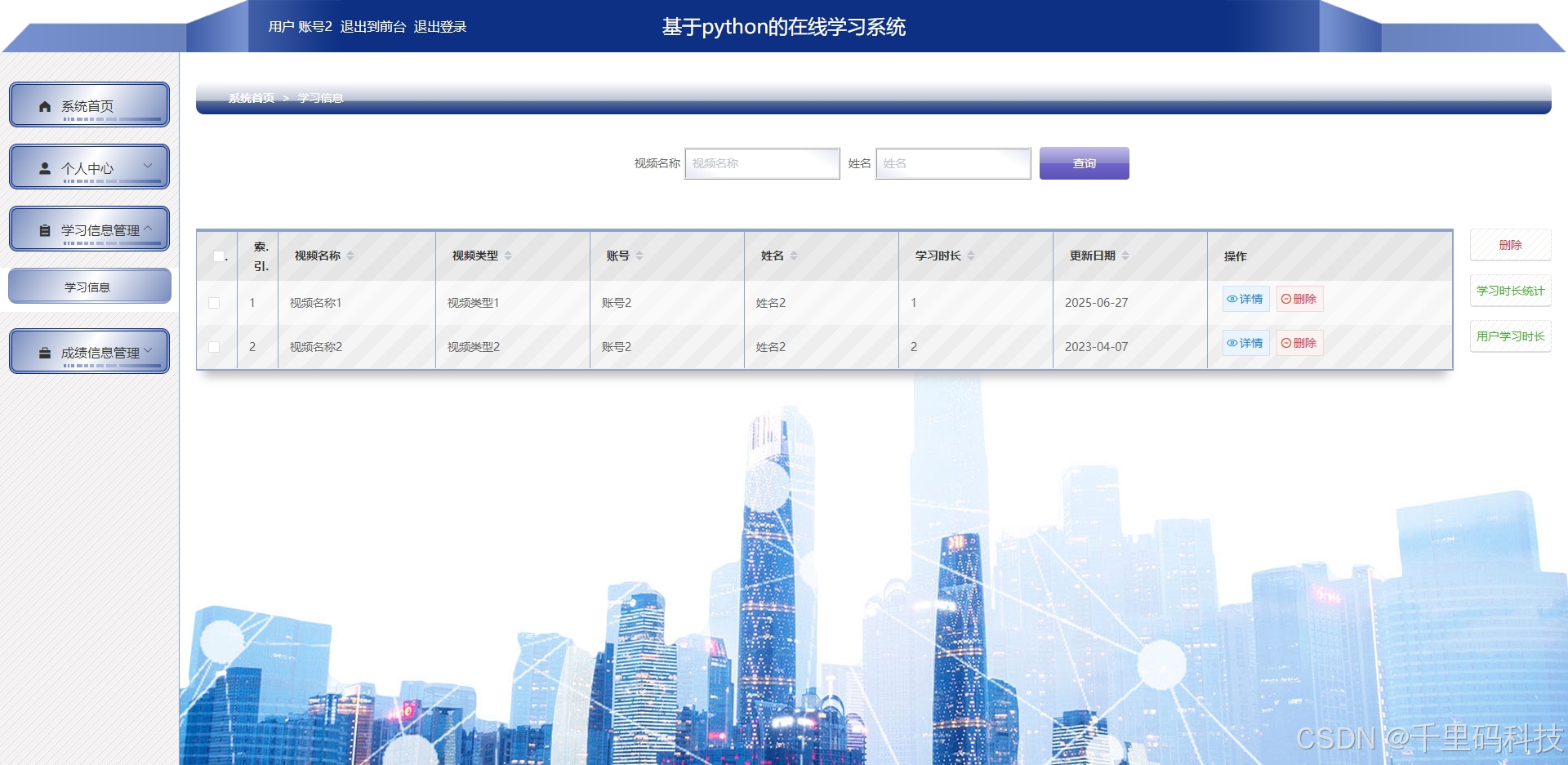
Task: Focus the 姓名 search input
Action: tap(953, 163)
